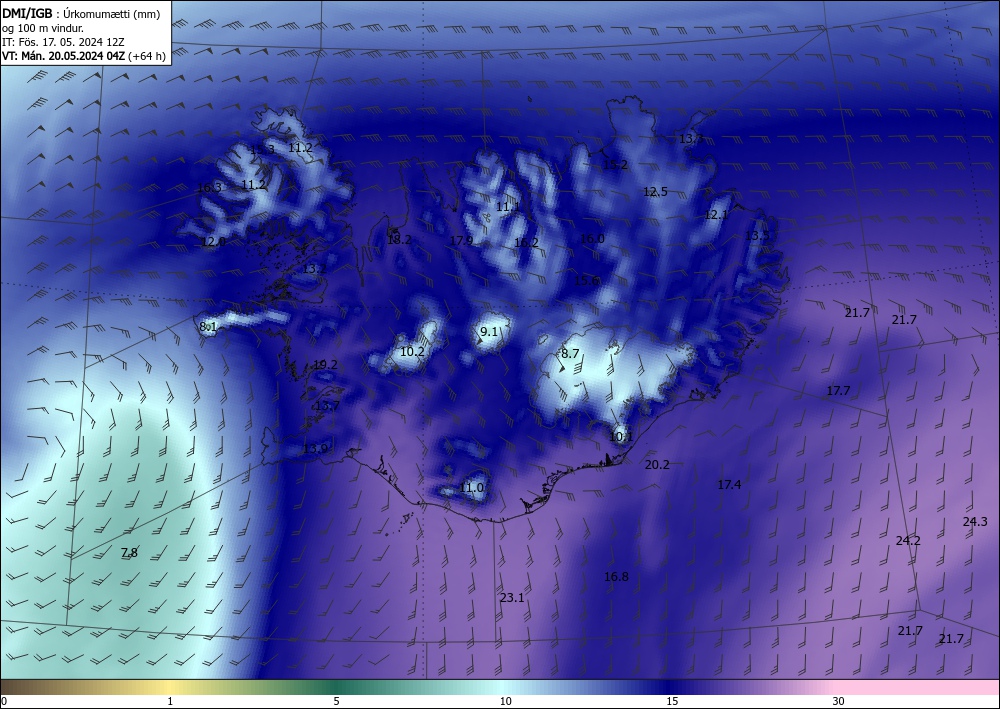This screenshot has width=1000, height=709.
Task: Click the 7.8 value on the map
Action: pyautogui.click(x=129, y=553)
